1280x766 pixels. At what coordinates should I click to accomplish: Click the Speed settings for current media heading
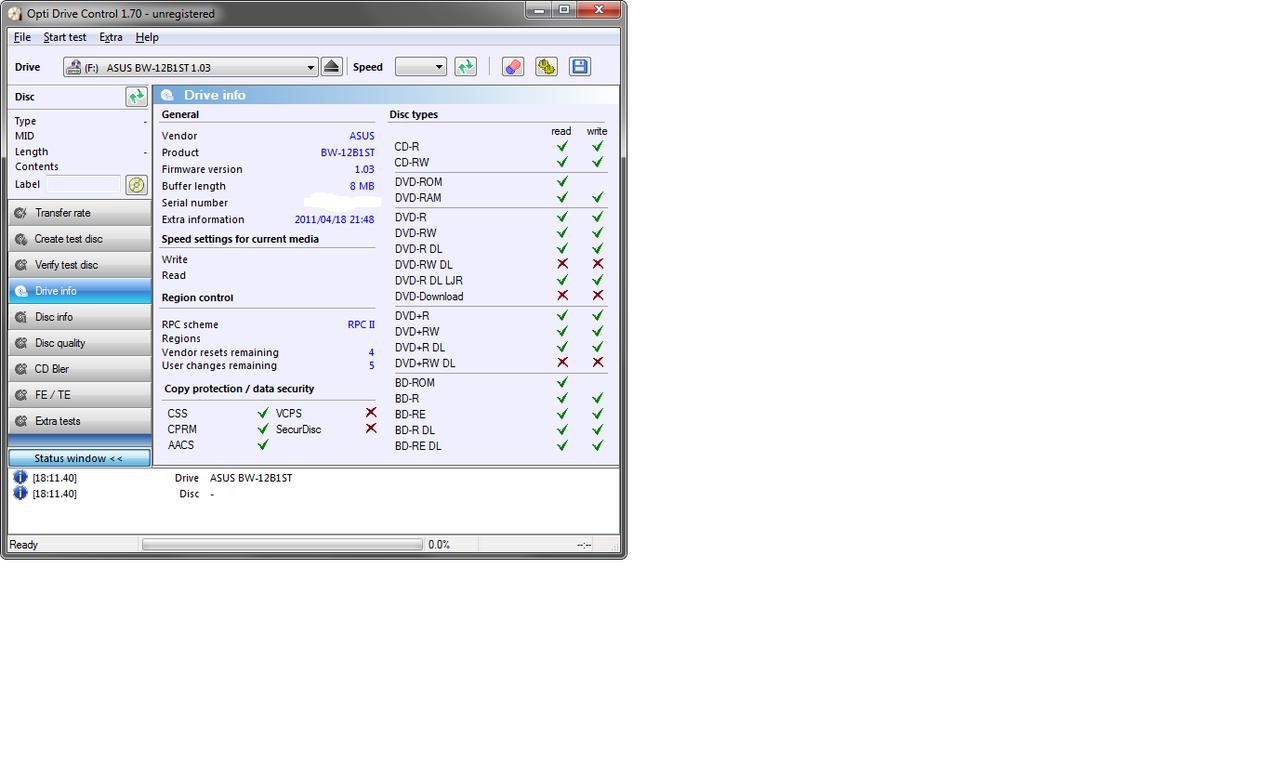tap(240, 239)
